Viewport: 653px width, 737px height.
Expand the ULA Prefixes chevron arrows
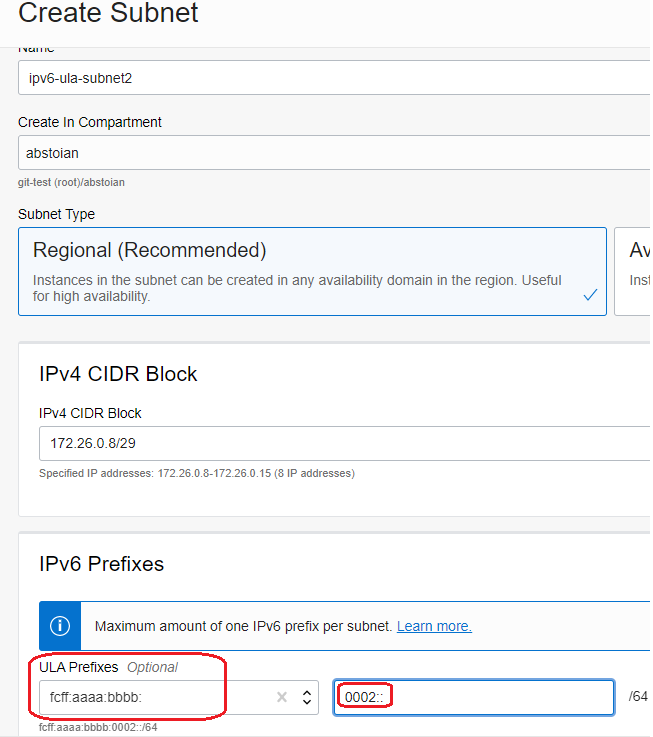tap(306, 697)
